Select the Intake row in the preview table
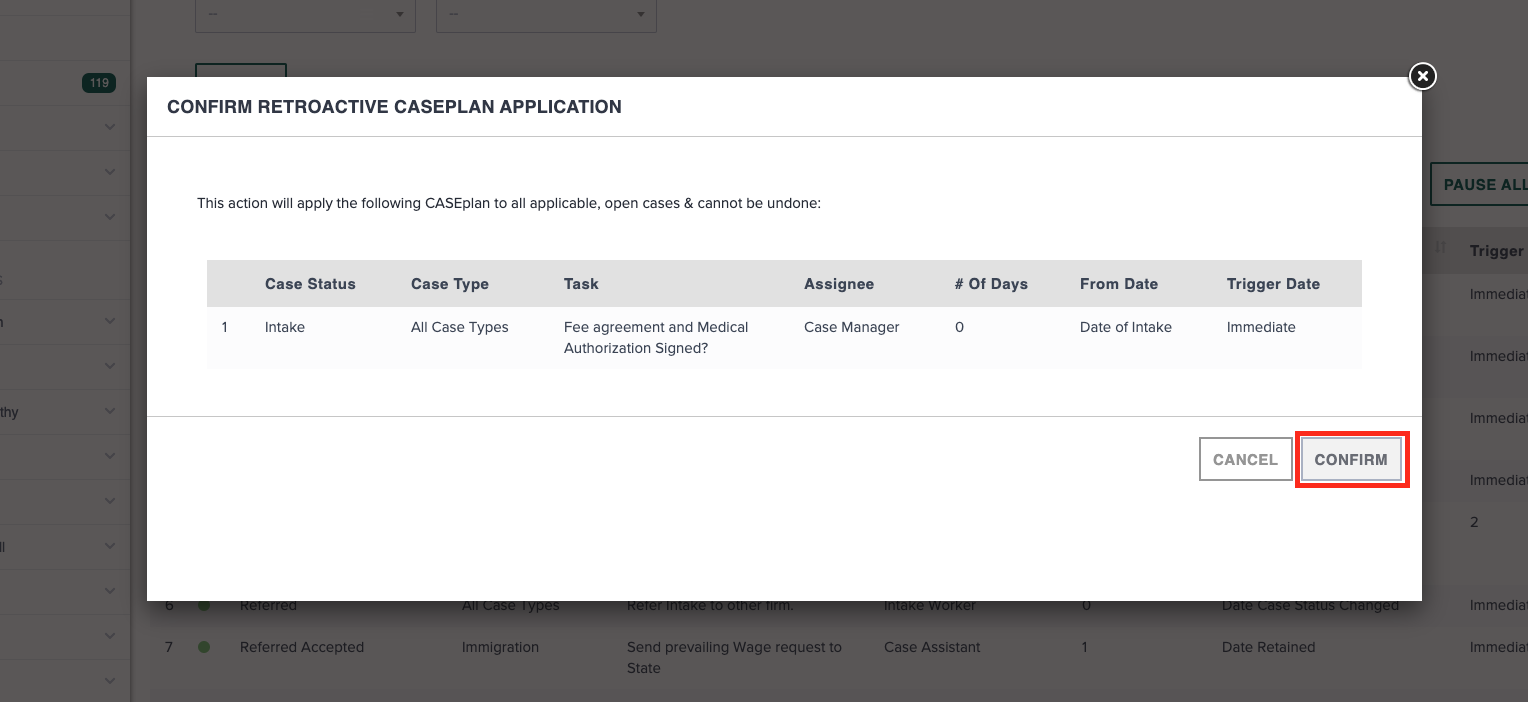Screen dimensions: 1528x702 click(x=284, y=327)
